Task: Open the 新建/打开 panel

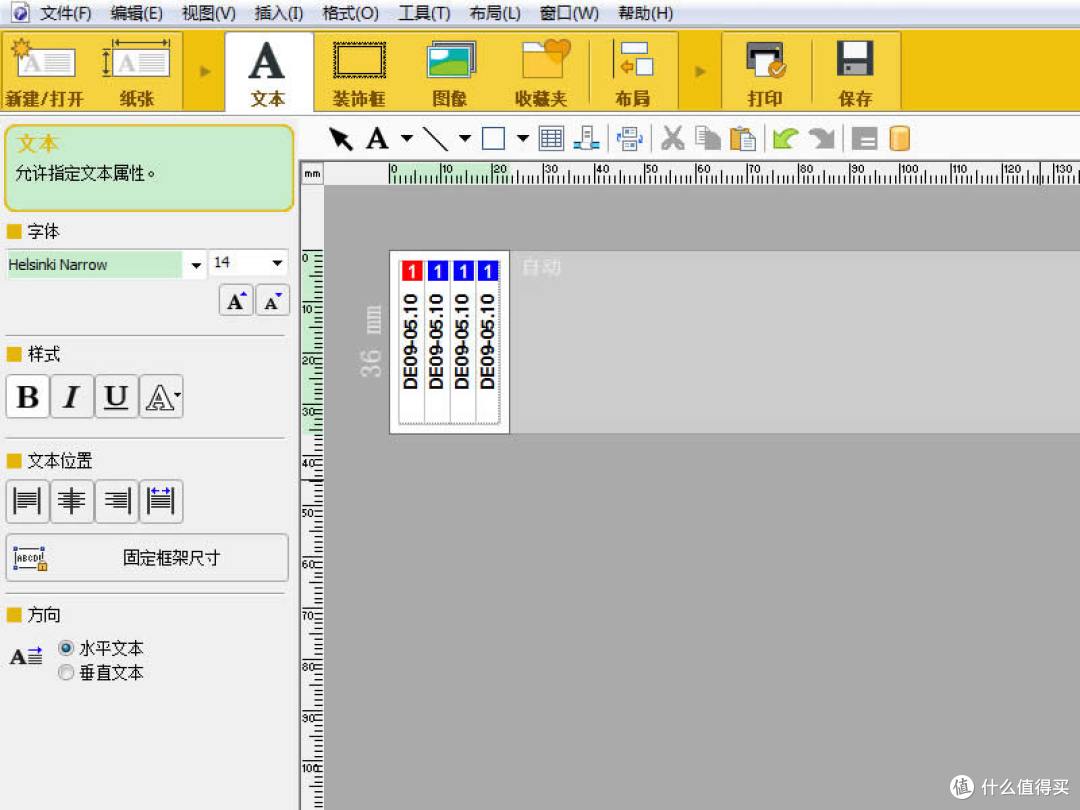Action: click(x=45, y=72)
